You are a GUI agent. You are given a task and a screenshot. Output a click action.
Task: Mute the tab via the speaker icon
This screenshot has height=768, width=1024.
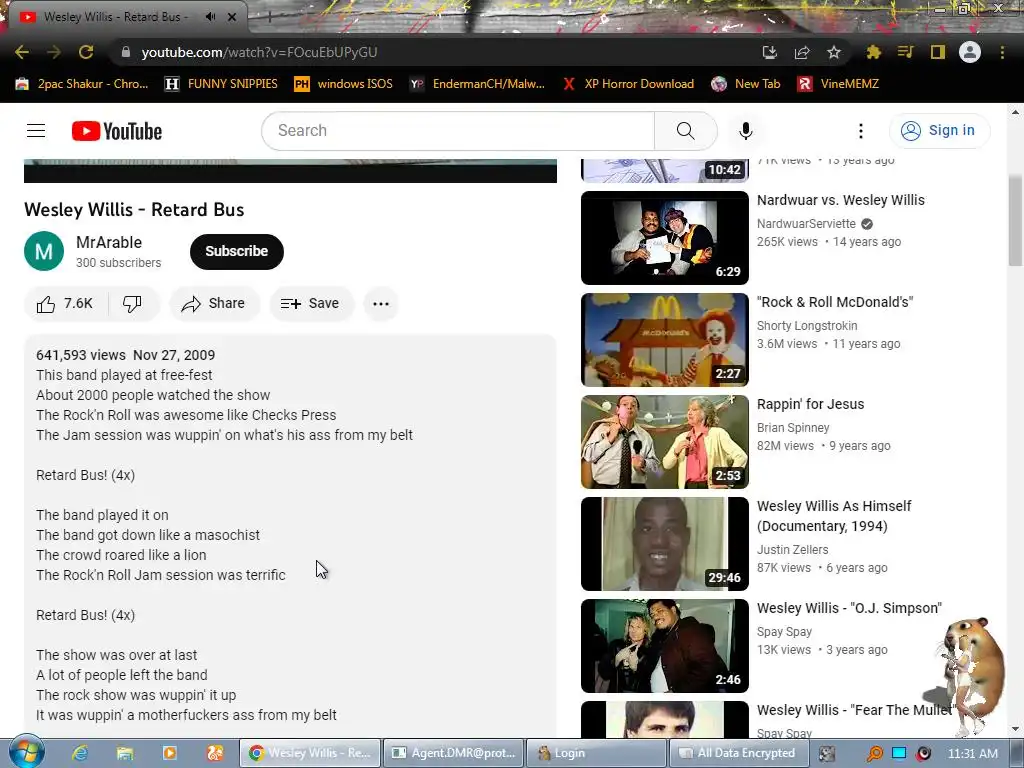point(210,17)
